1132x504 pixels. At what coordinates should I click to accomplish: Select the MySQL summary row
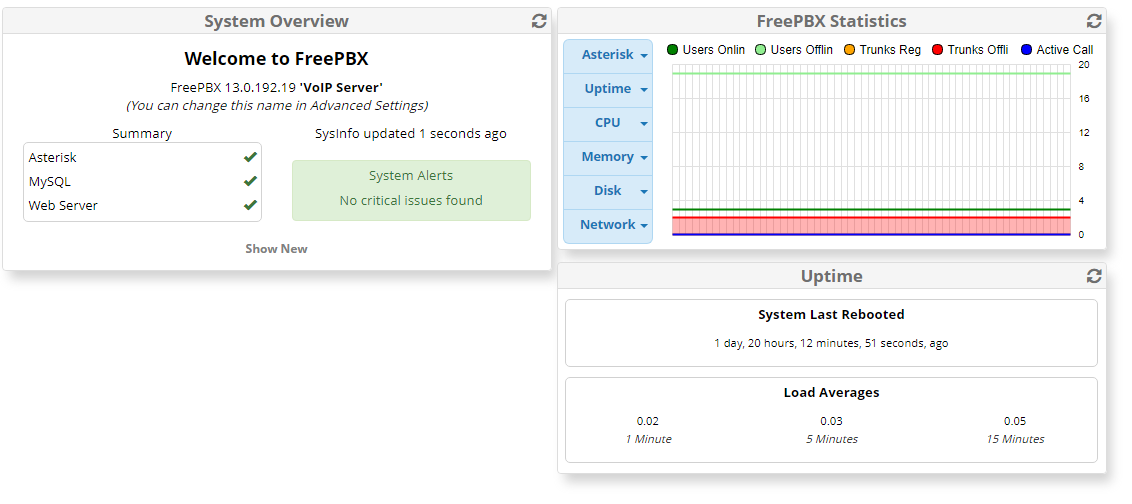143,181
